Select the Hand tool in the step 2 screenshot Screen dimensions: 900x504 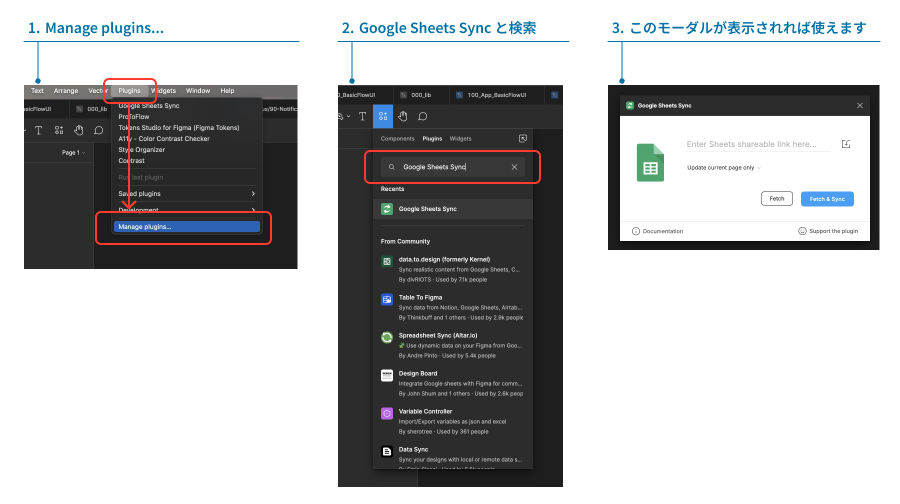(403, 117)
